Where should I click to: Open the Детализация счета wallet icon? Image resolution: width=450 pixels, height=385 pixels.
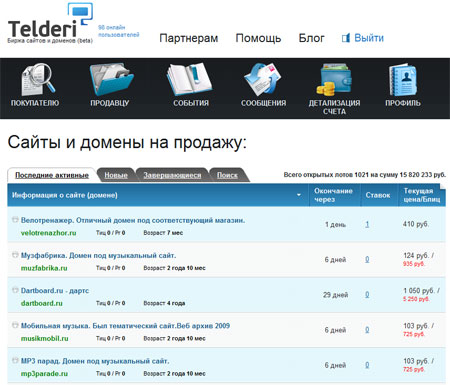334,79
